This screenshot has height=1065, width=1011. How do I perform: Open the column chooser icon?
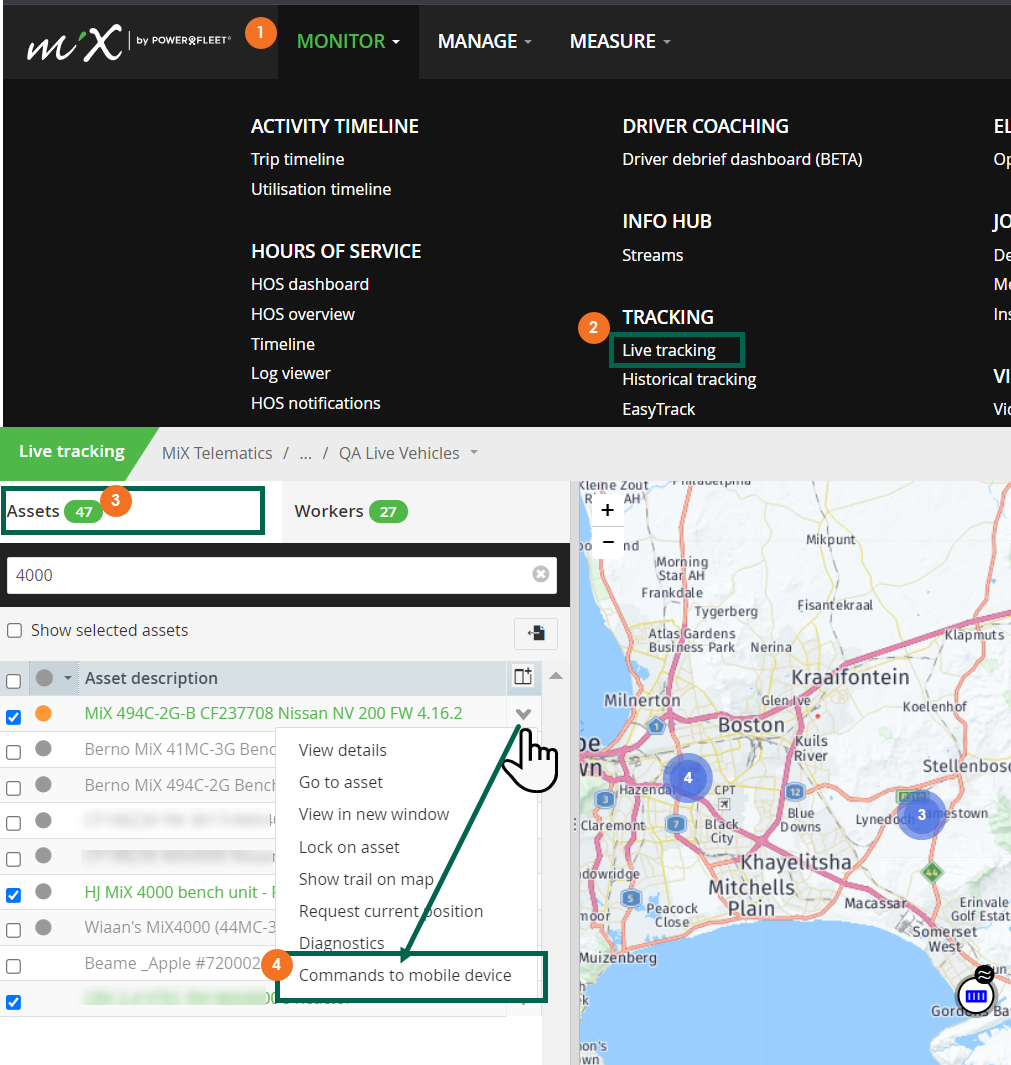click(523, 676)
